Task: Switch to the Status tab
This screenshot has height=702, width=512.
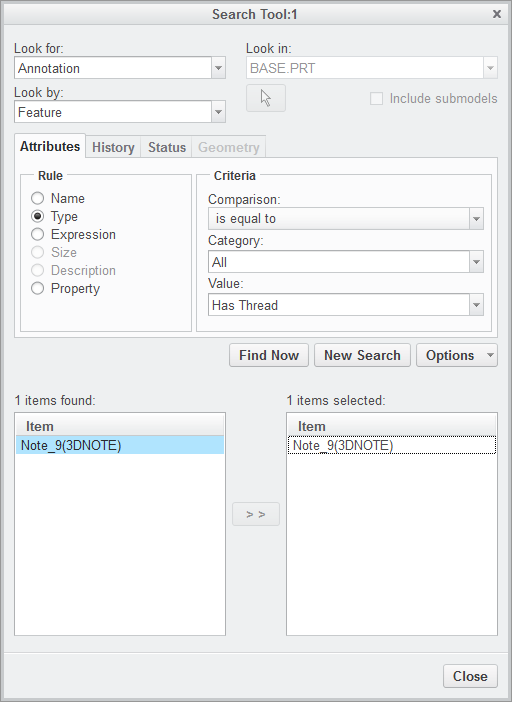Action: 167,147
